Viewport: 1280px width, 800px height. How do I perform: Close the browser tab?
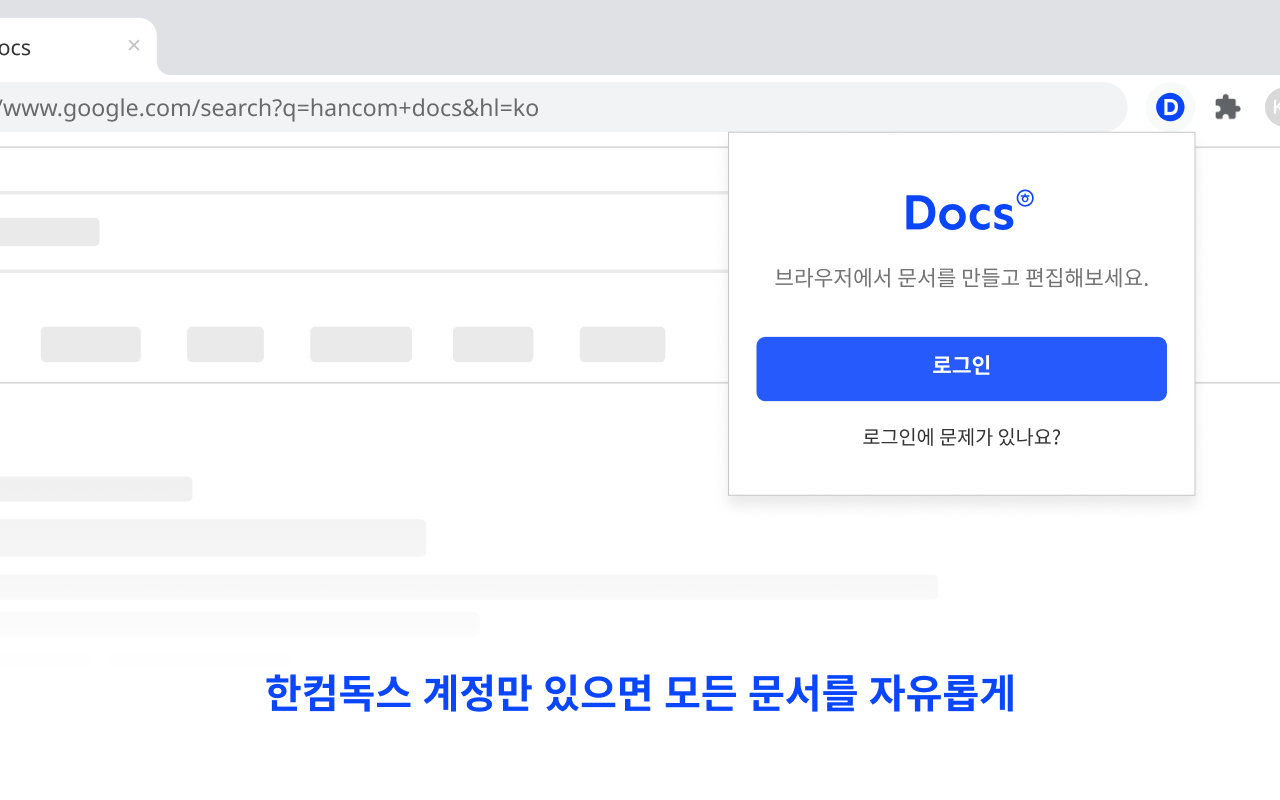point(134,45)
